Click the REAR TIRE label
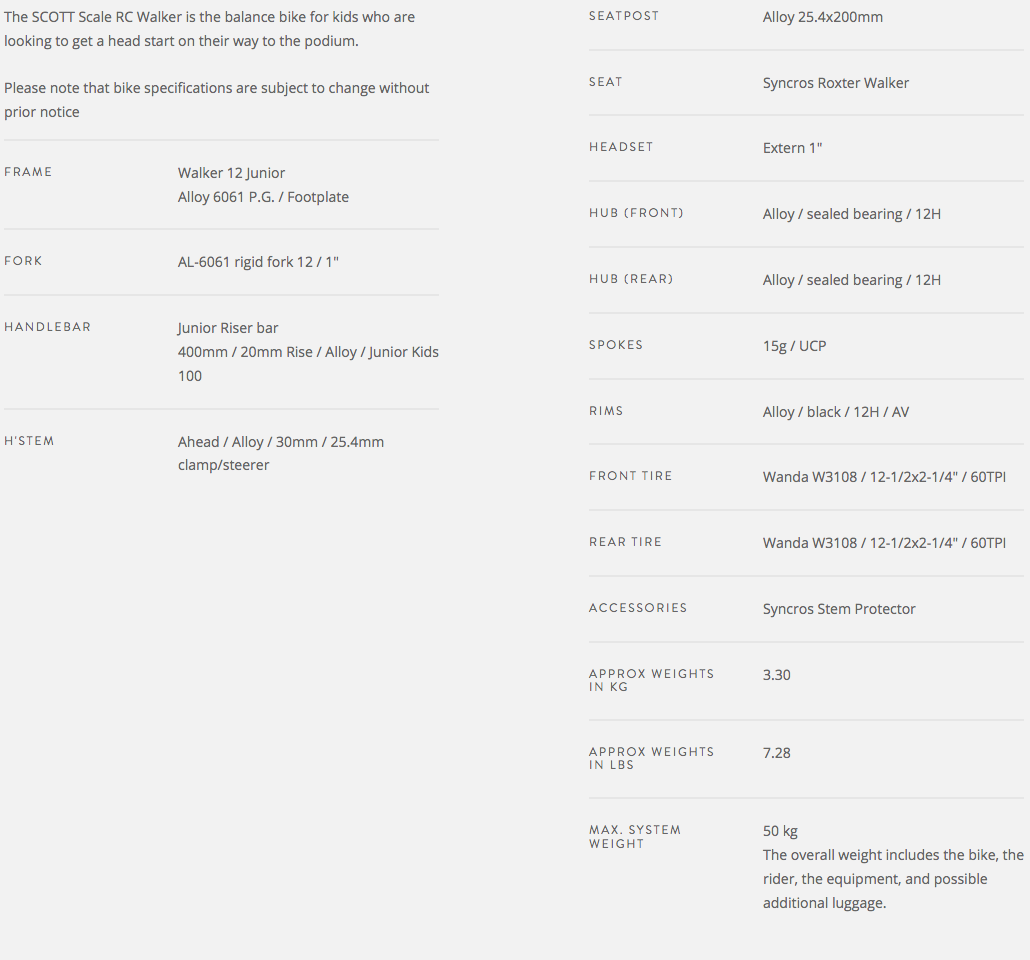 click(625, 542)
